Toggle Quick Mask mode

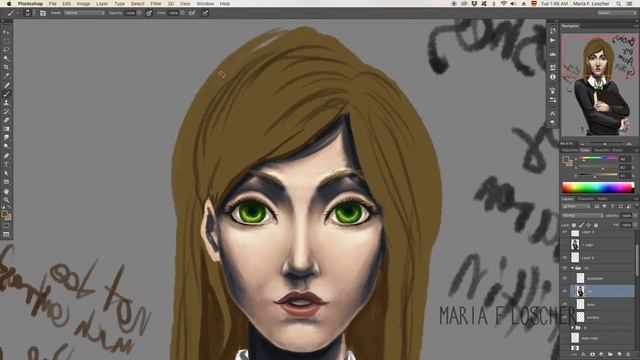pyautogui.click(x=6, y=226)
